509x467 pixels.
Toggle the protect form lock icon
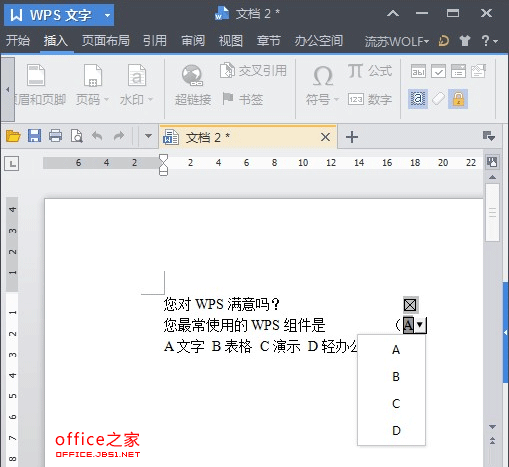tap(458, 99)
